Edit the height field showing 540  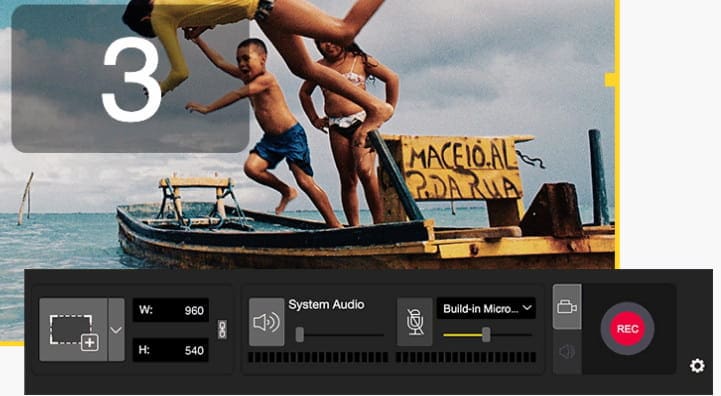click(x=171, y=350)
